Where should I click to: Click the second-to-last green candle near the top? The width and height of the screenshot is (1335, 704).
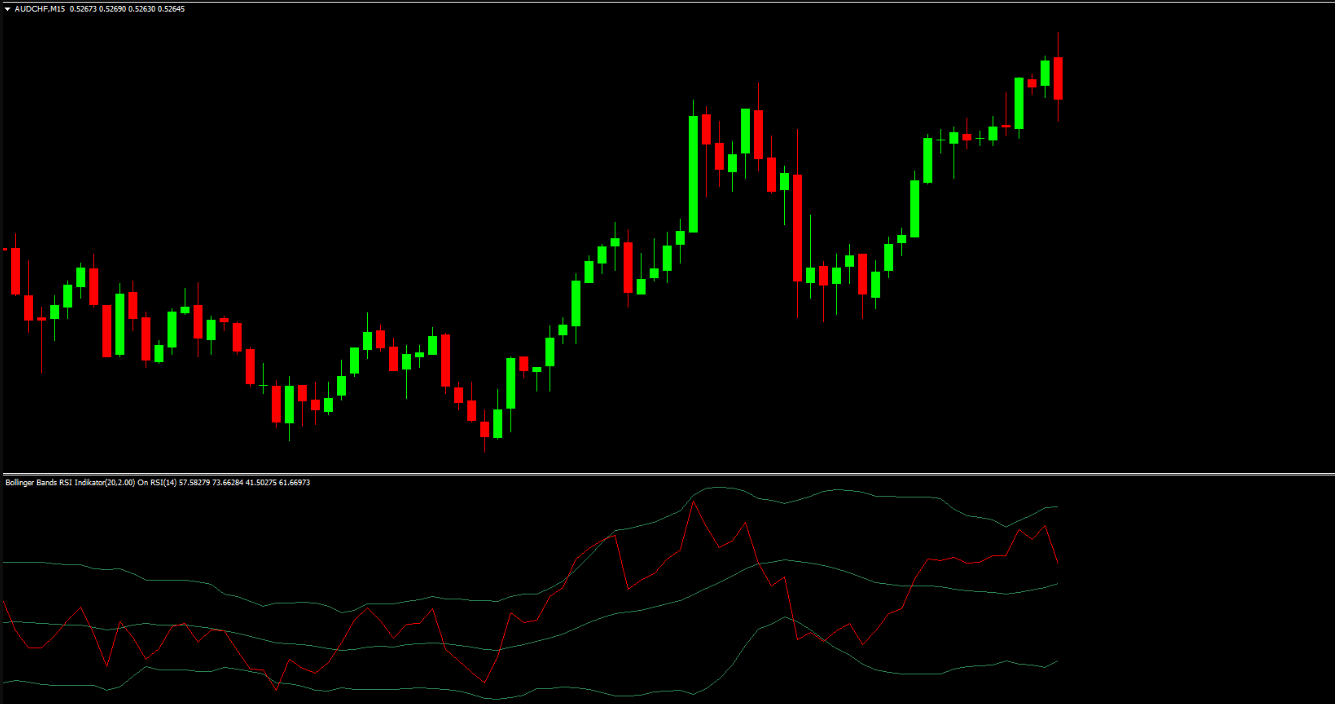pyautogui.click(x=1019, y=103)
